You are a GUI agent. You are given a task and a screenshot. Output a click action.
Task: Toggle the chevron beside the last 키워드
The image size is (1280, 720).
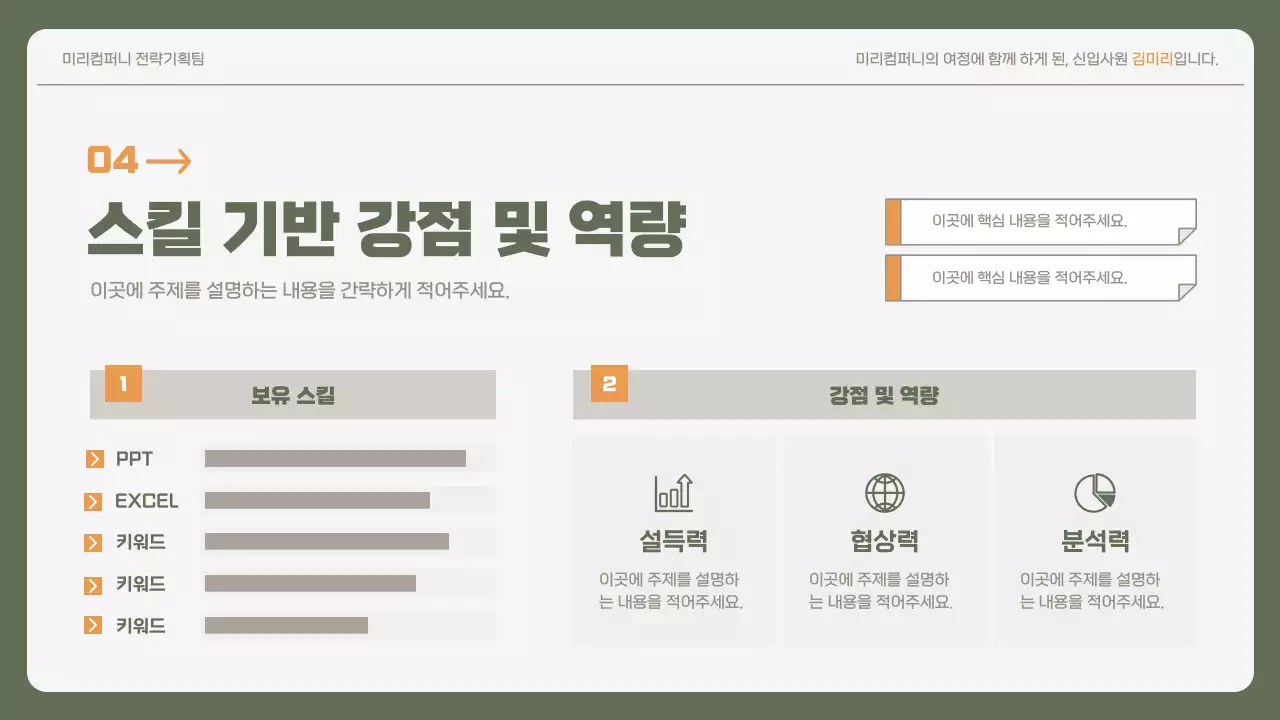[x=96, y=625]
